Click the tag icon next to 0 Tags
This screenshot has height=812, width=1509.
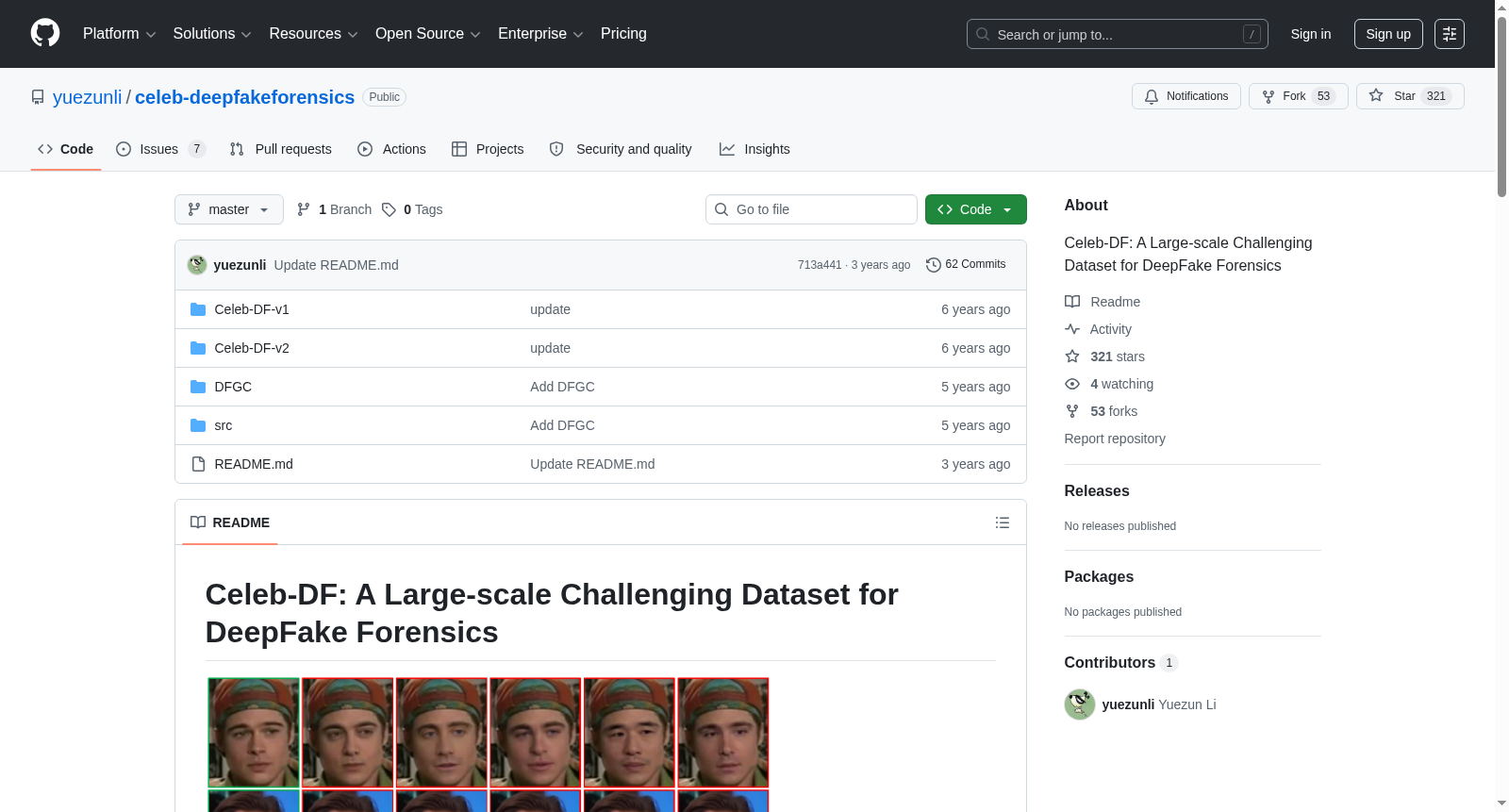[389, 209]
